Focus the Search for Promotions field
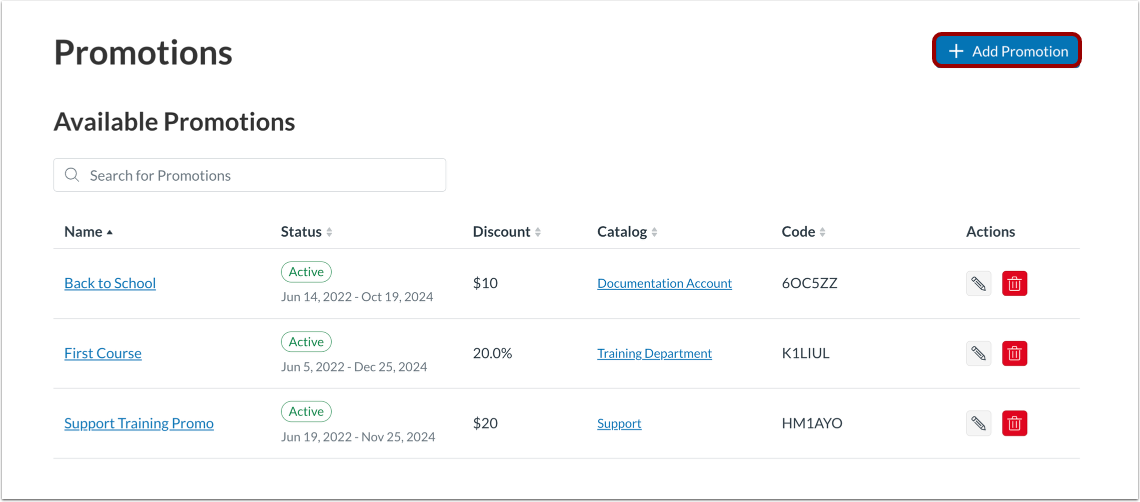 pos(260,175)
